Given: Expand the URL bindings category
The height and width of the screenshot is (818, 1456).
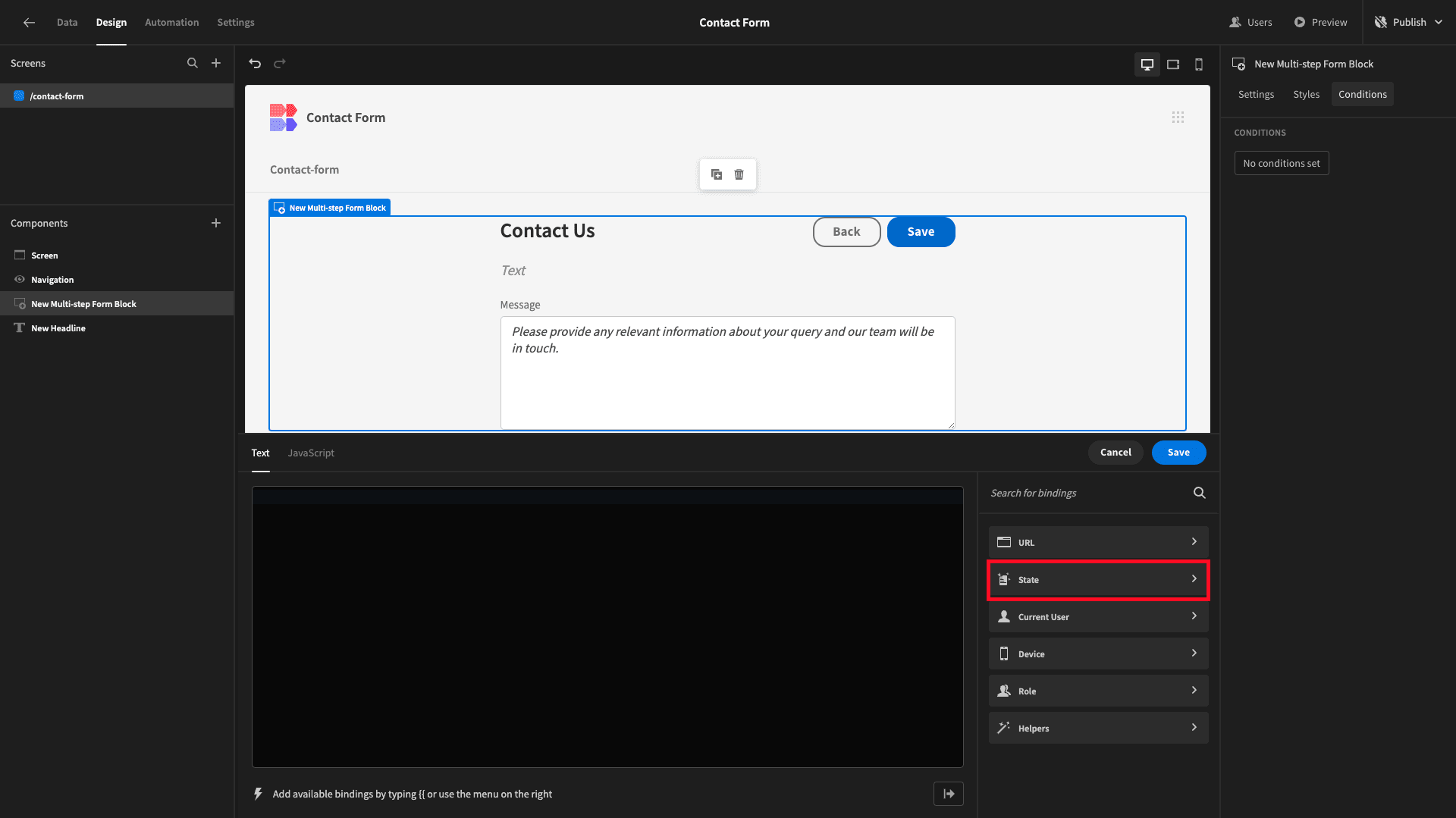Looking at the screenshot, I should pyautogui.click(x=1098, y=542).
